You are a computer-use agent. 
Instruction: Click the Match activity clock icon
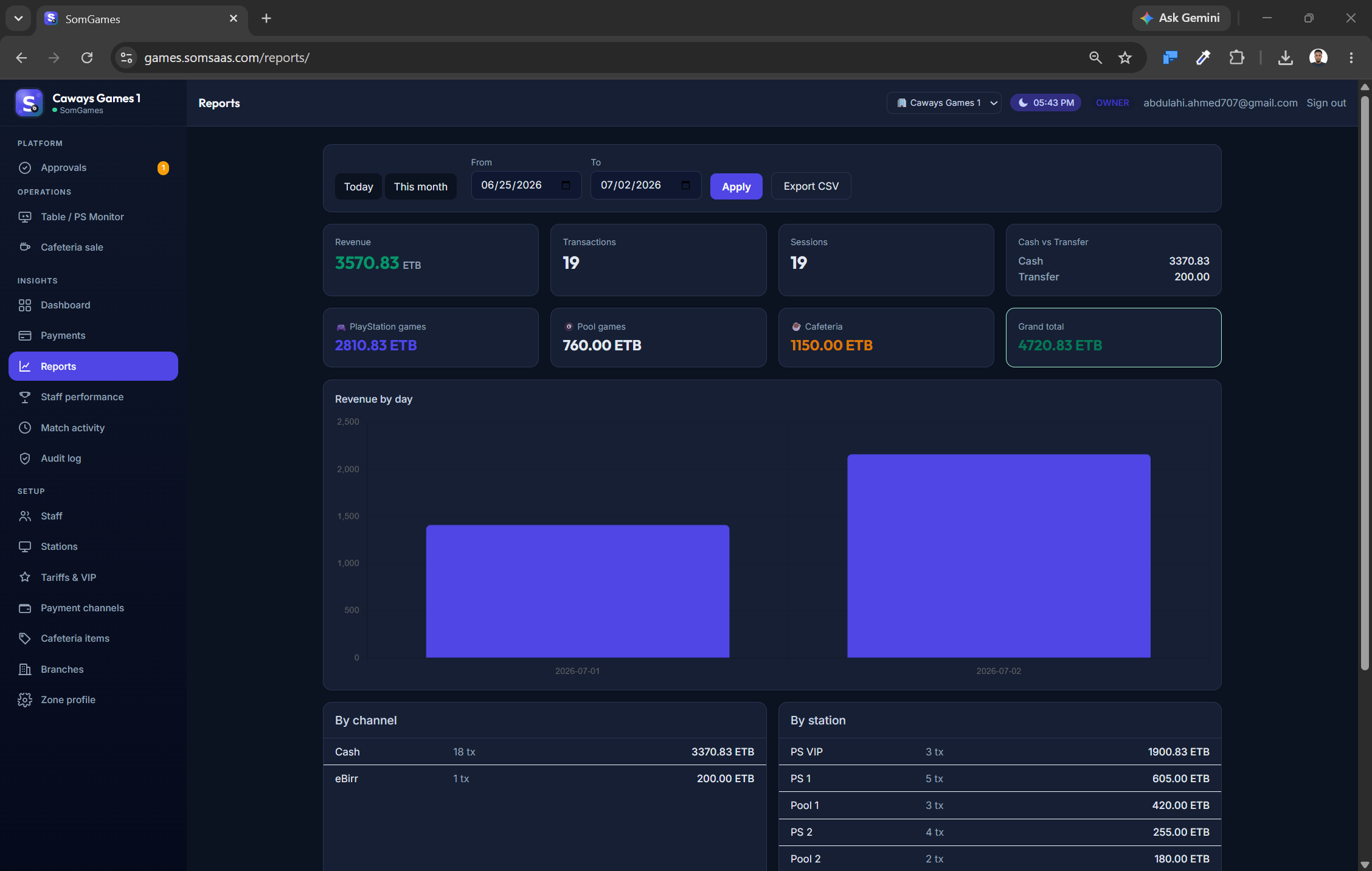click(25, 428)
